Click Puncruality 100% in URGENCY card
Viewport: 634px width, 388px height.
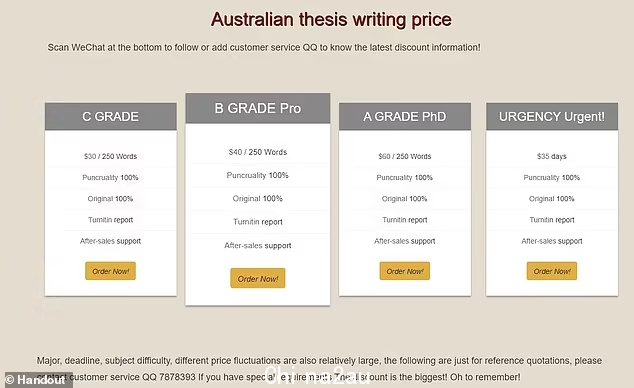pyautogui.click(x=552, y=177)
